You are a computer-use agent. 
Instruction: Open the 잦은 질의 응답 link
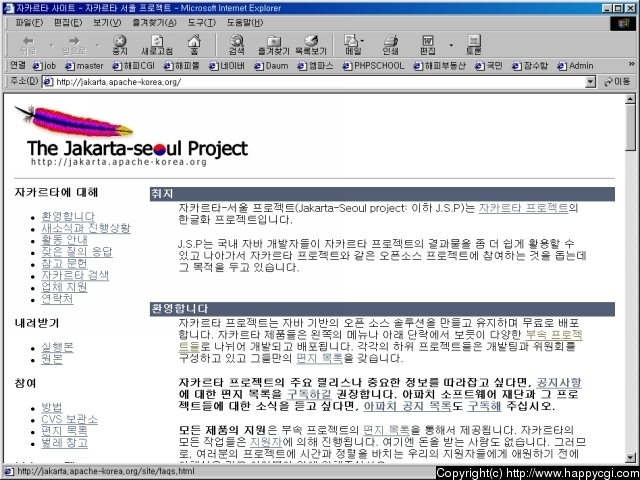(76, 252)
